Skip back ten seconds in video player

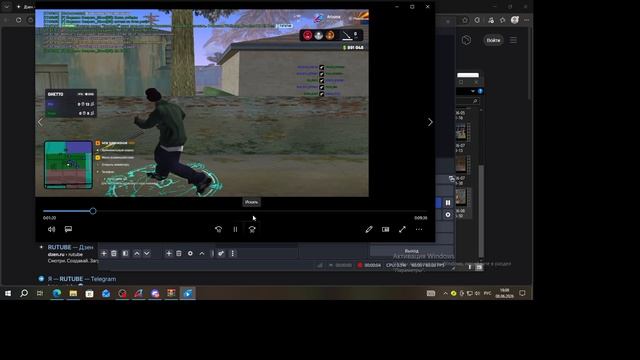[x=218, y=229]
